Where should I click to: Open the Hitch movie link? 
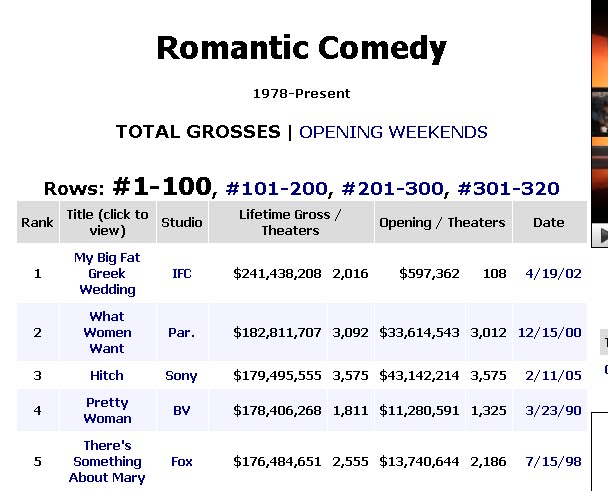[107, 375]
